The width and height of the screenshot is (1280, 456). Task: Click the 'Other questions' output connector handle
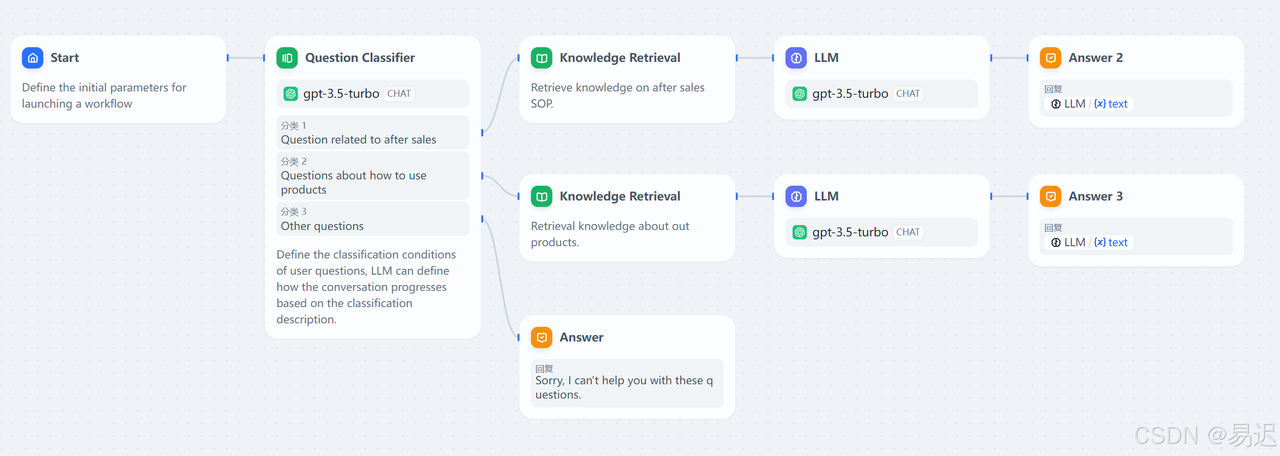482,219
